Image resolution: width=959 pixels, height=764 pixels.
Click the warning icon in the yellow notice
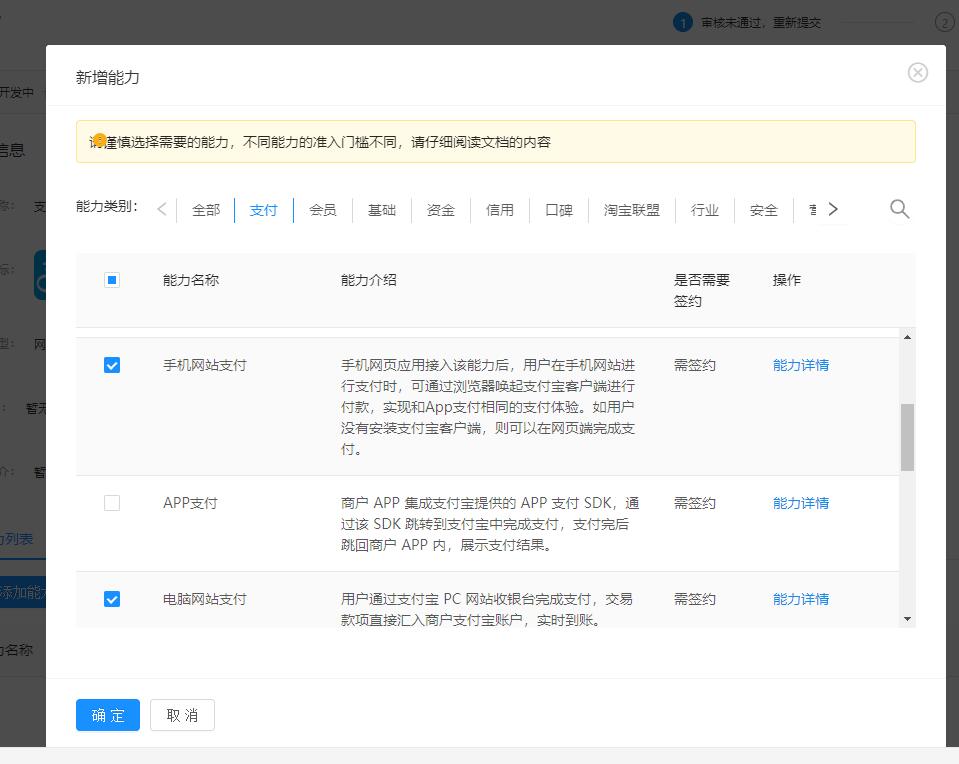coord(100,139)
